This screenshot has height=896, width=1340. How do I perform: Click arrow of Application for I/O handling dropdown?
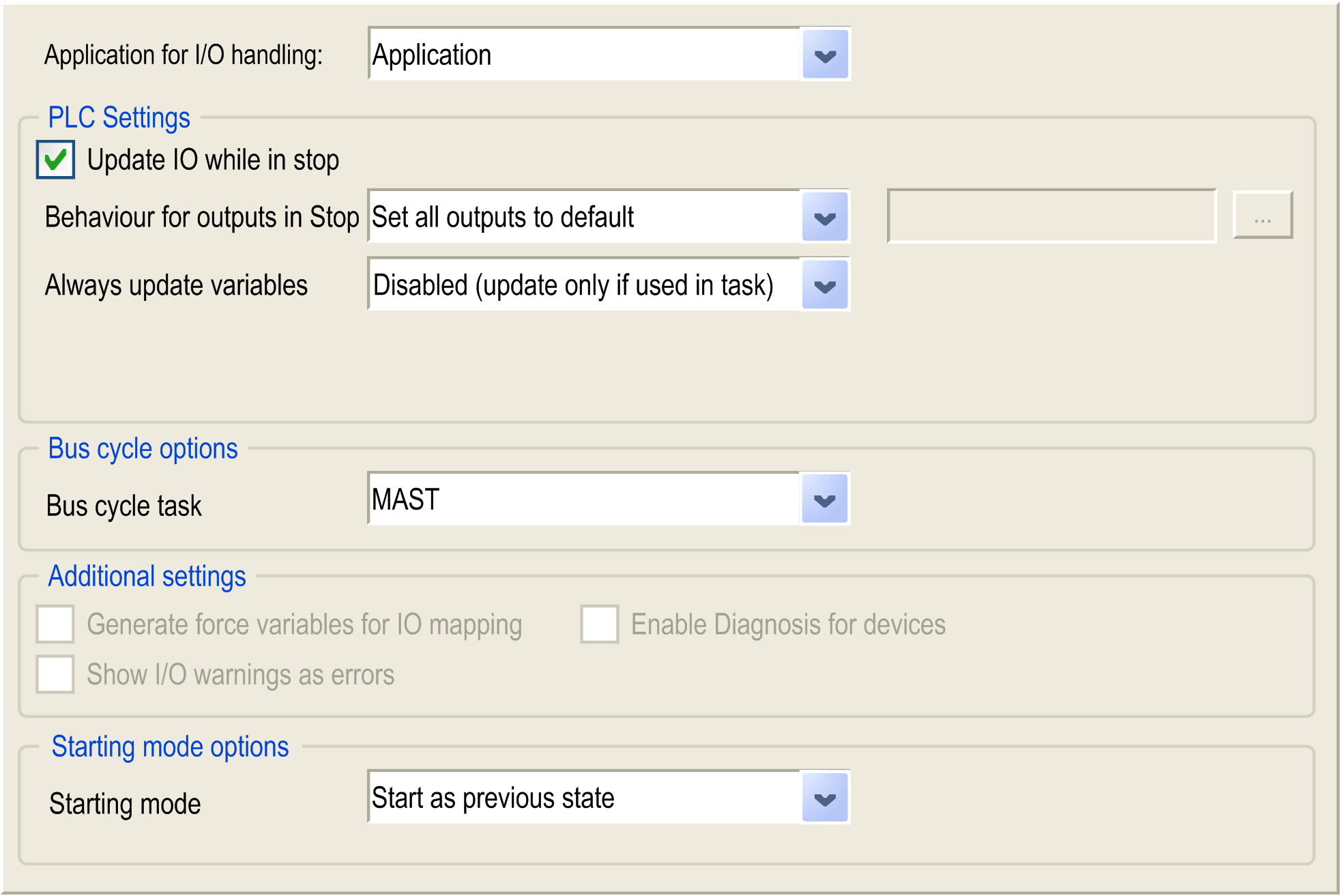coord(825,55)
